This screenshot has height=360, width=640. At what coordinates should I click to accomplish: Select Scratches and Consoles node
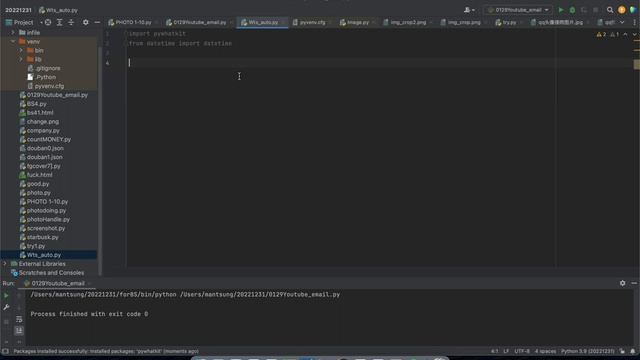(x=47, y=273)
